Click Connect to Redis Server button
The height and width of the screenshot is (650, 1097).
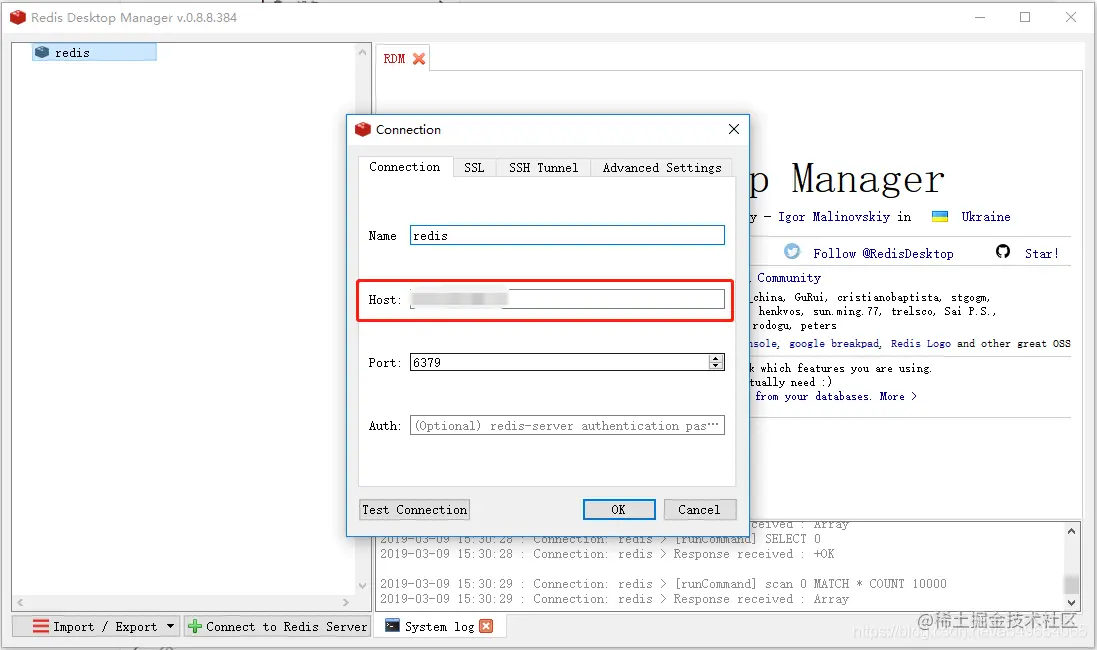pos(278,626)
